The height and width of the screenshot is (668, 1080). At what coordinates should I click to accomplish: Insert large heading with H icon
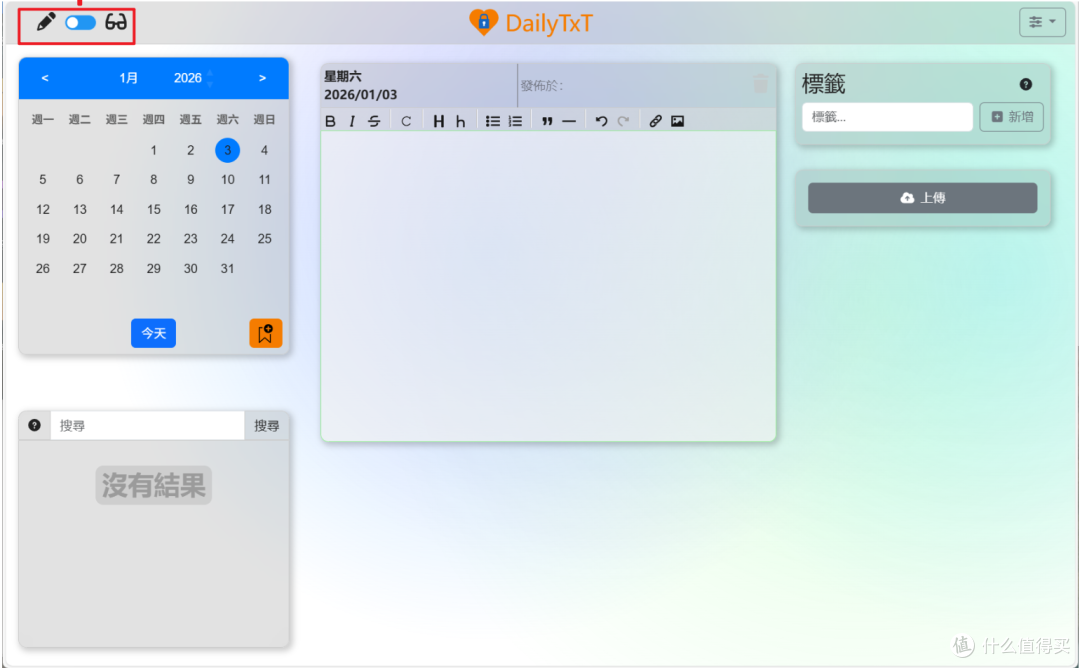(x=439, y=121)
